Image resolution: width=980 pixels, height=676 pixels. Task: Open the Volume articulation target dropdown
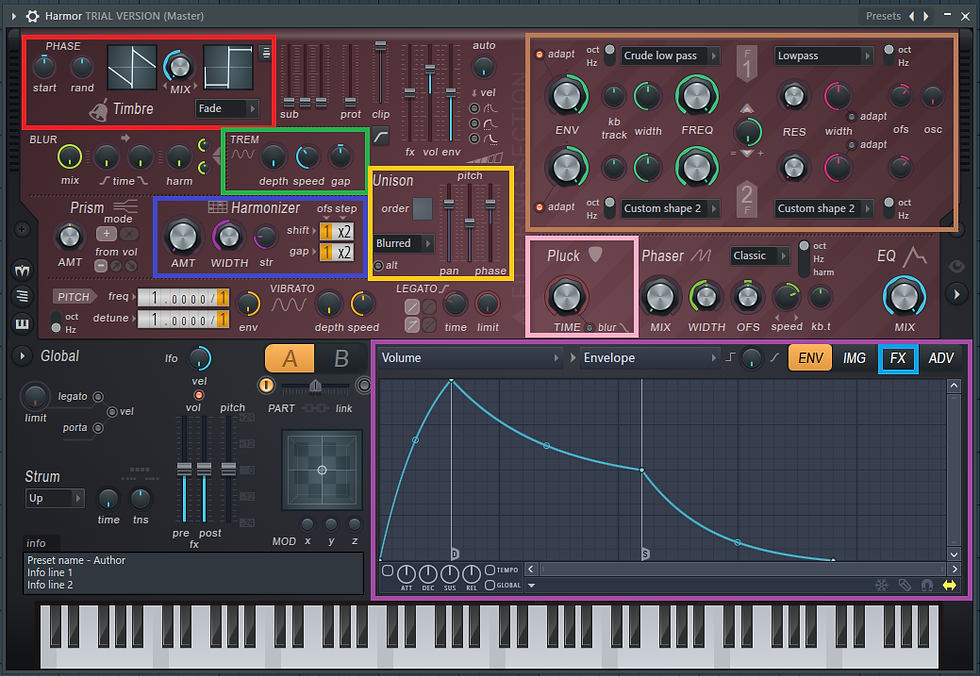469,358
